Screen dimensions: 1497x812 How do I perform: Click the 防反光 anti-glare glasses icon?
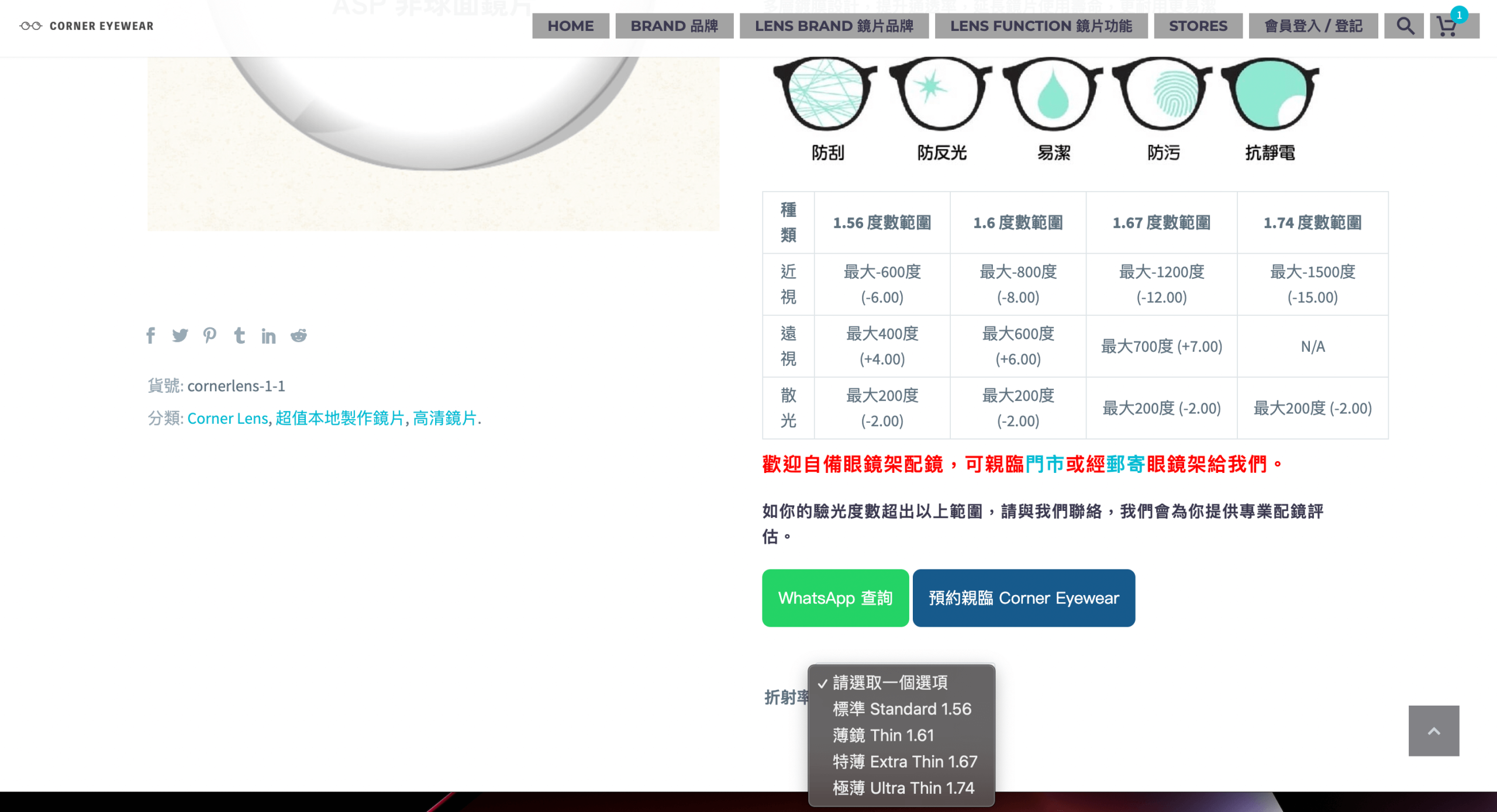tap(940, 94)
